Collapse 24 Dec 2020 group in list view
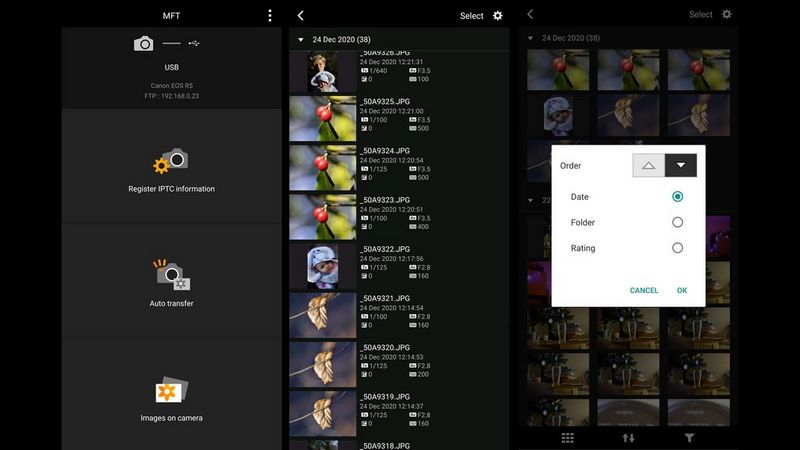 [301, 39]
